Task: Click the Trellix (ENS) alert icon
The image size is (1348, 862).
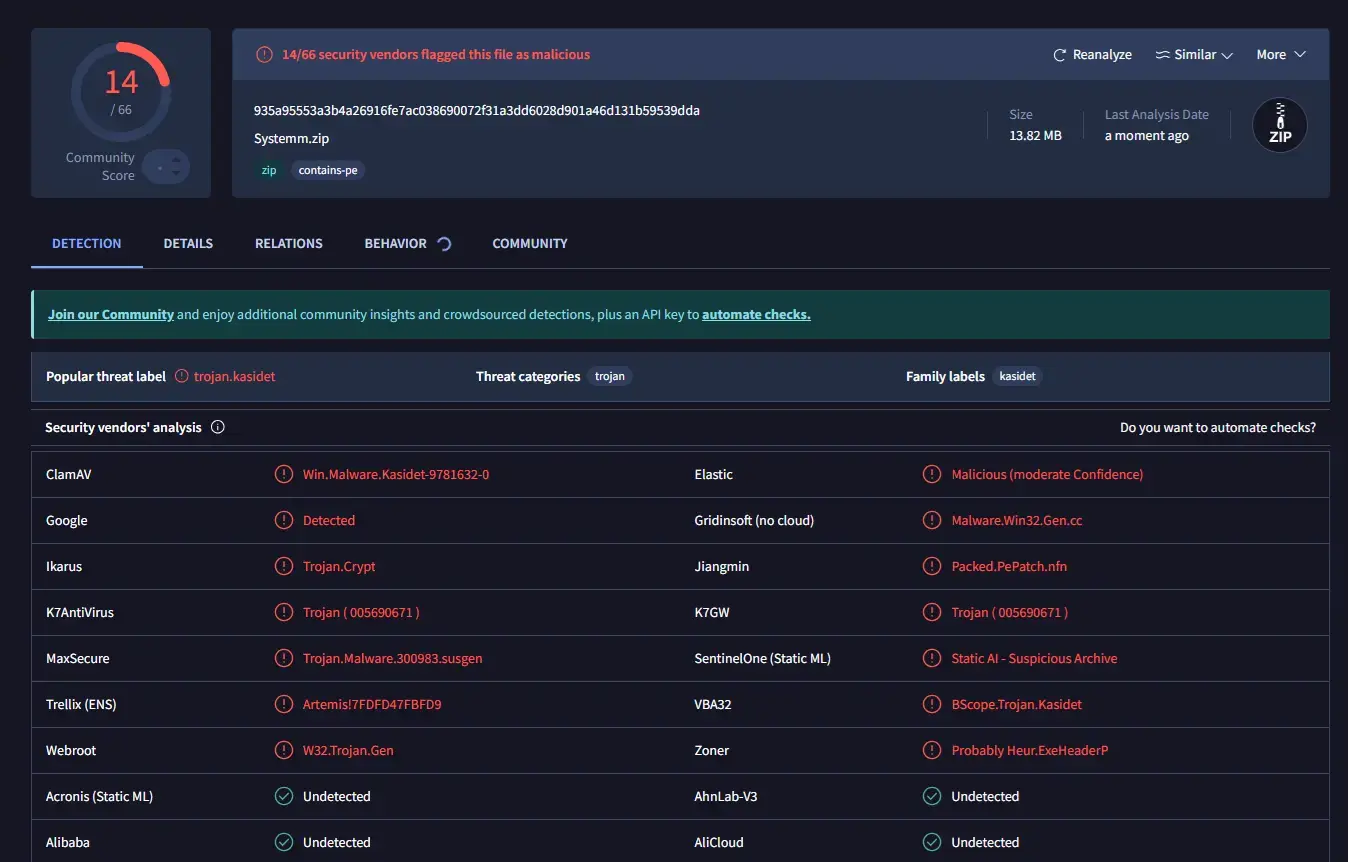Action: [x=284, y=704]
